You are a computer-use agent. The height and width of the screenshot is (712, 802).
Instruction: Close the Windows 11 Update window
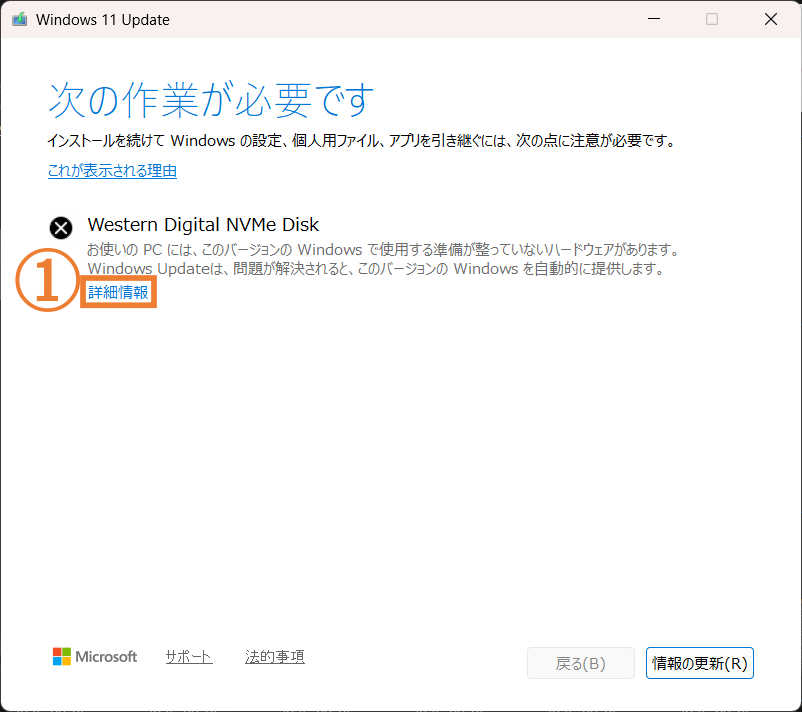pyautogui.click(x=771, y=19)
